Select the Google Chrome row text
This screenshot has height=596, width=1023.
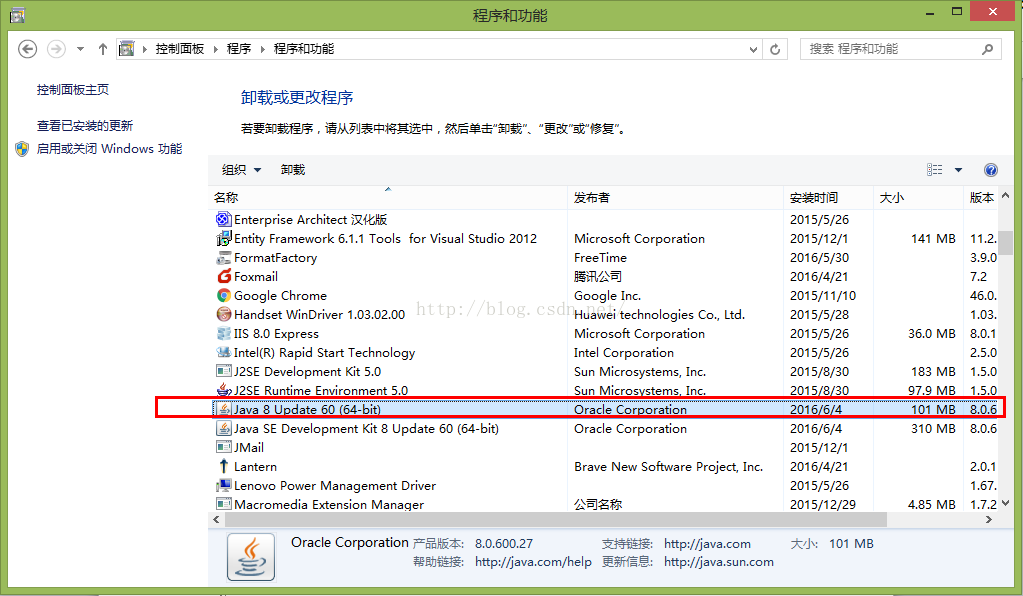tap(281, 295)
